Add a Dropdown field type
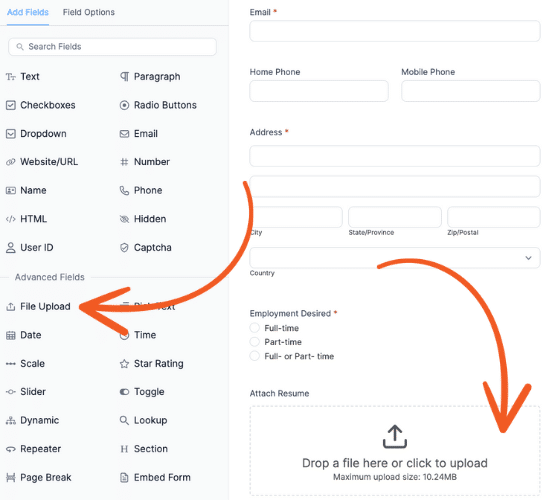 [x=36, y=134]
